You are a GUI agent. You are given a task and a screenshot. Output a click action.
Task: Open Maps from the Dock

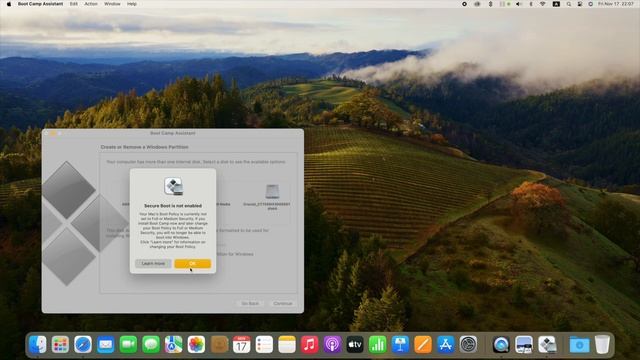point(173,345)
